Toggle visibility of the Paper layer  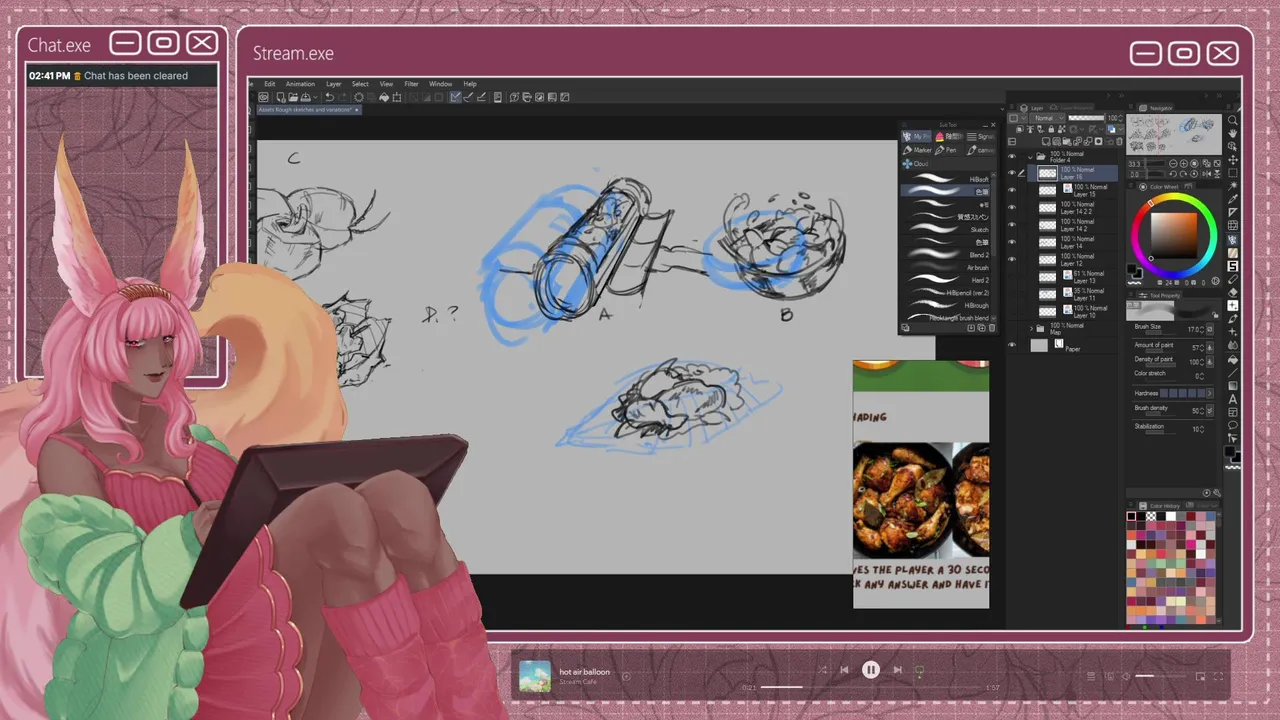point(1013,345)
